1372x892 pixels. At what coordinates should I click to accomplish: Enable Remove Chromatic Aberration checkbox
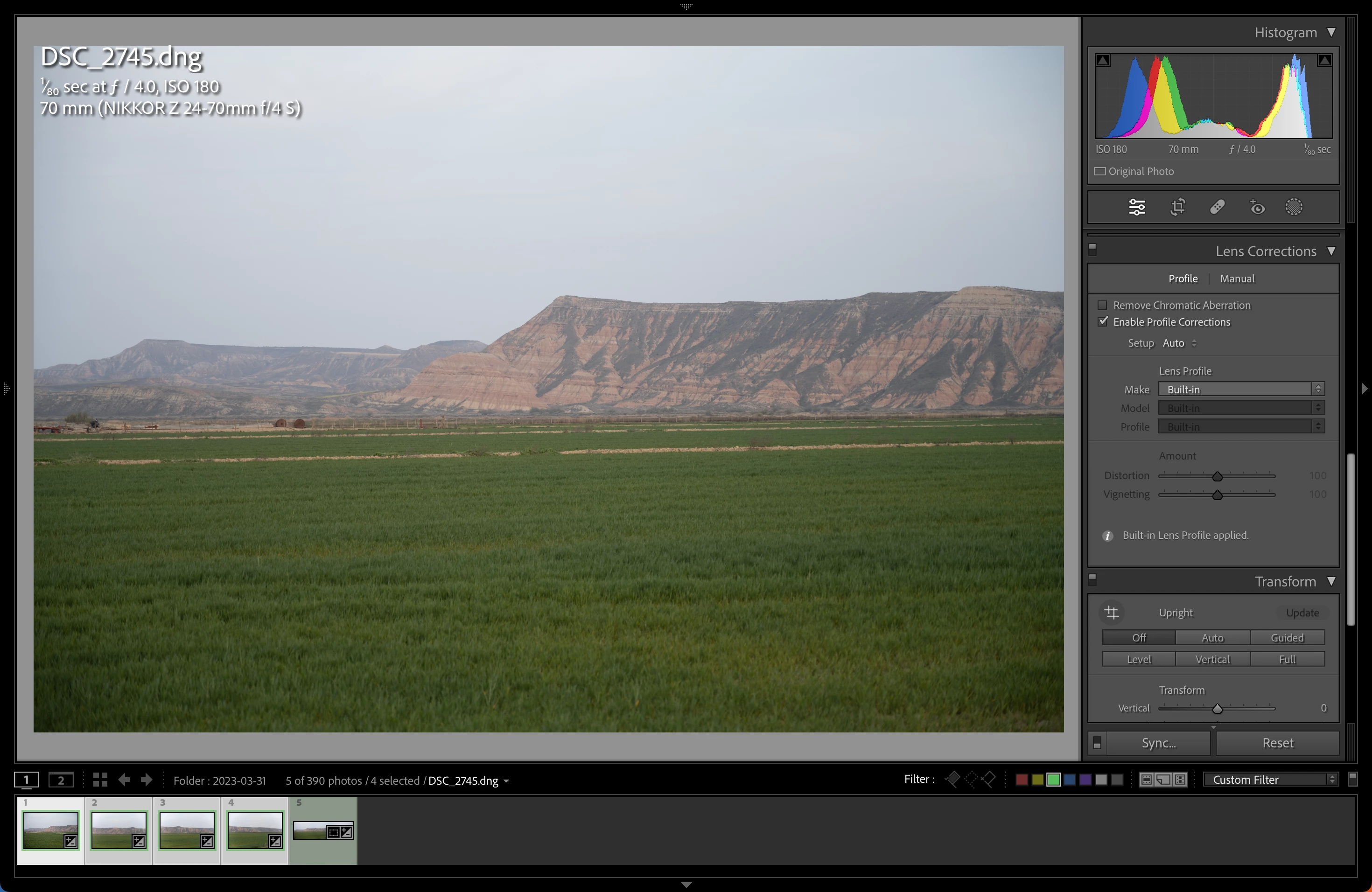click(1102, 305)
